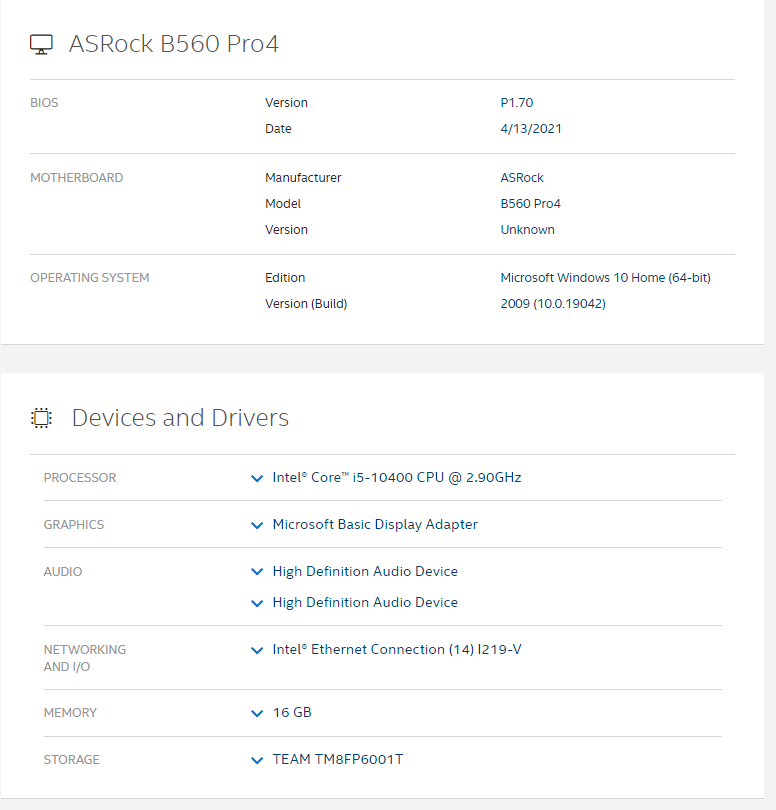Click the 16 GB memory value
This screenshot has height=810, width=776.
coord(292,712)
